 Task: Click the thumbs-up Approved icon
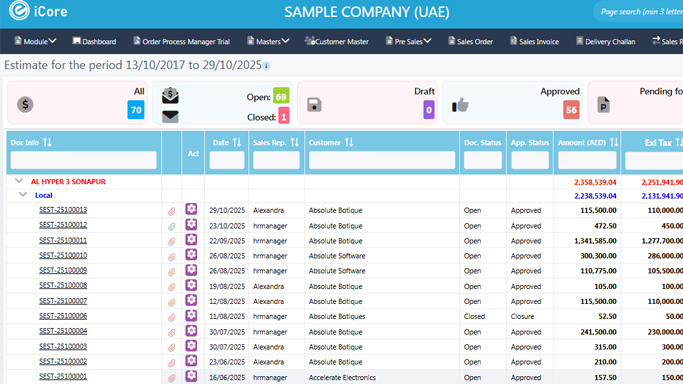click(x=460, y=105)
